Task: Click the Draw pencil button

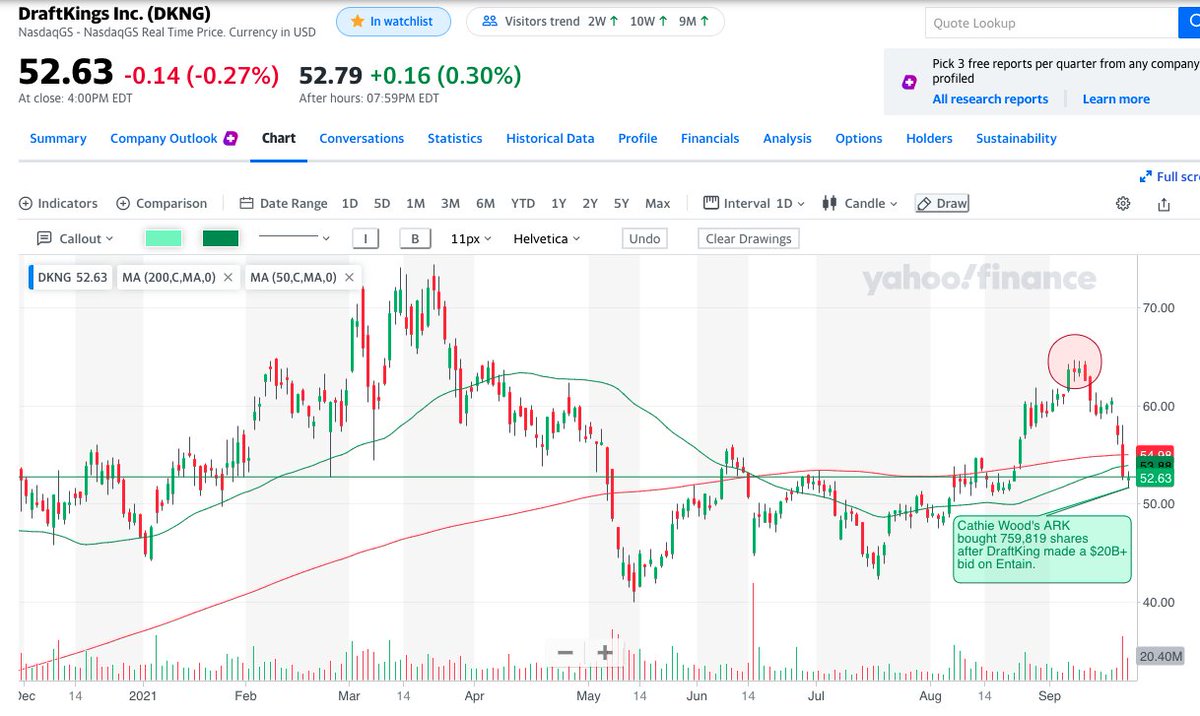Action: coord(942,203)
